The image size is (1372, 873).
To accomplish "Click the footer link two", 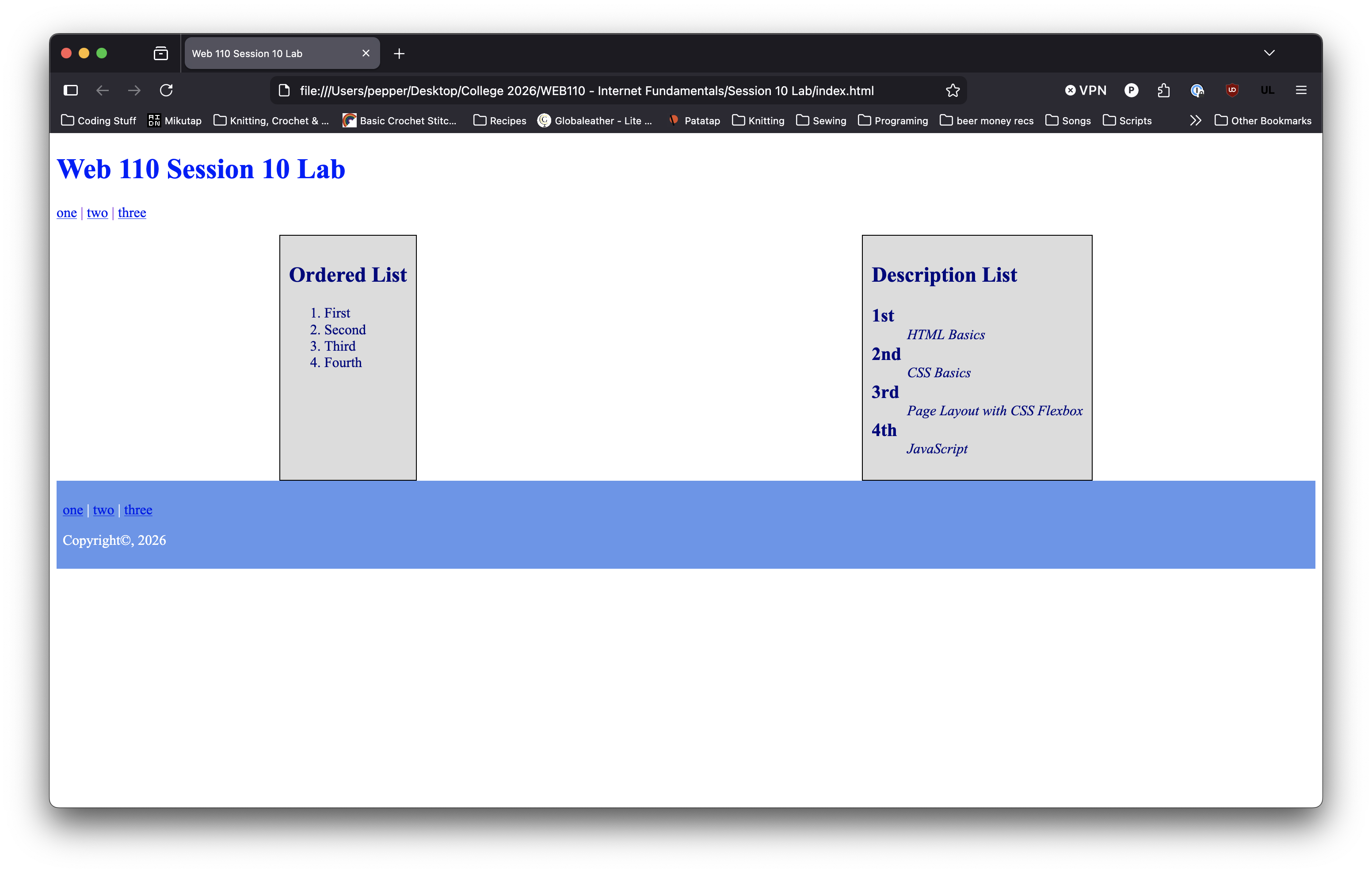I will tap(104, 510).
